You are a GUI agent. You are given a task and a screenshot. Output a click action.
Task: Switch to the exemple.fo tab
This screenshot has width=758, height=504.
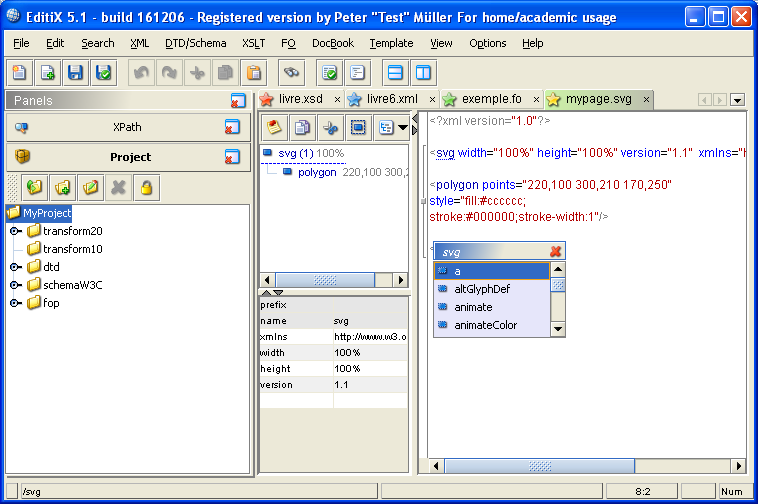tap(491, 99)
